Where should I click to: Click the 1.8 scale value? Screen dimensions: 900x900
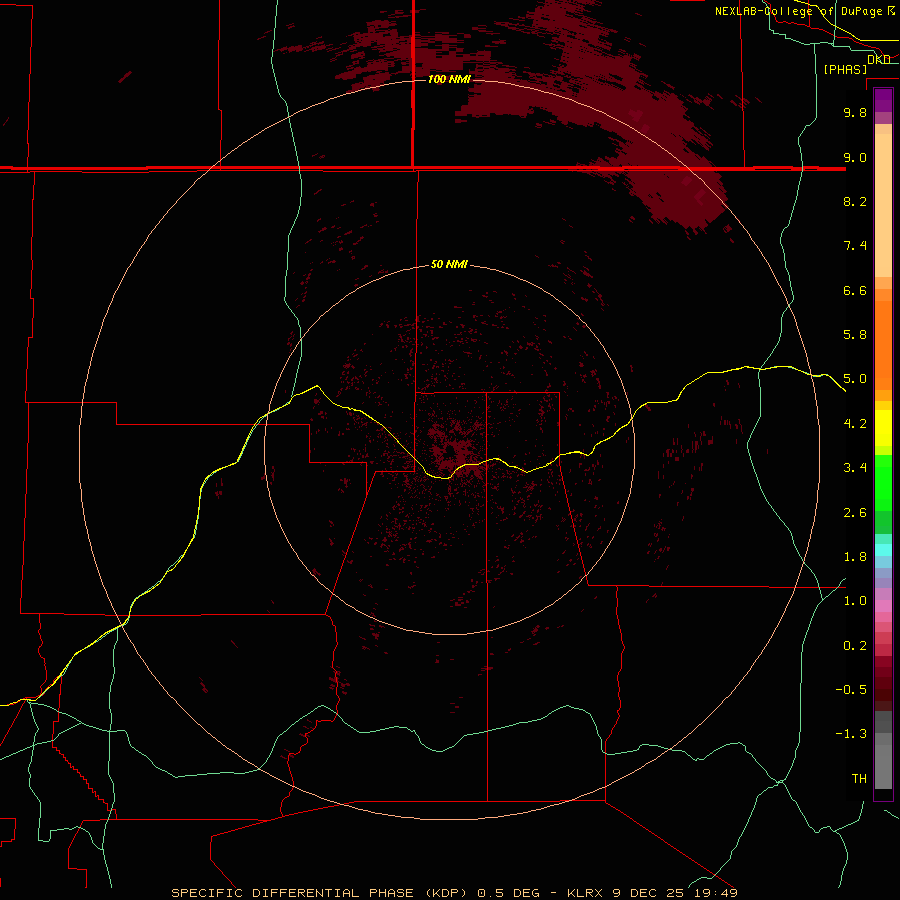(855, 557)
